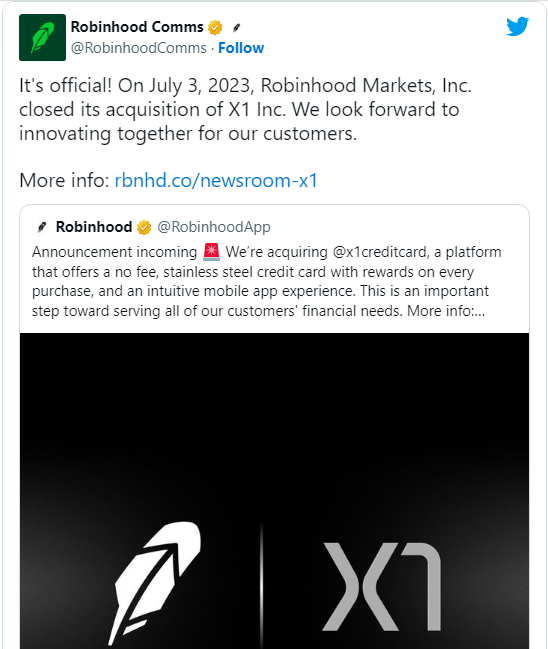
Task: Click the small feather avatar in quoted tweet
Action: 42,227
